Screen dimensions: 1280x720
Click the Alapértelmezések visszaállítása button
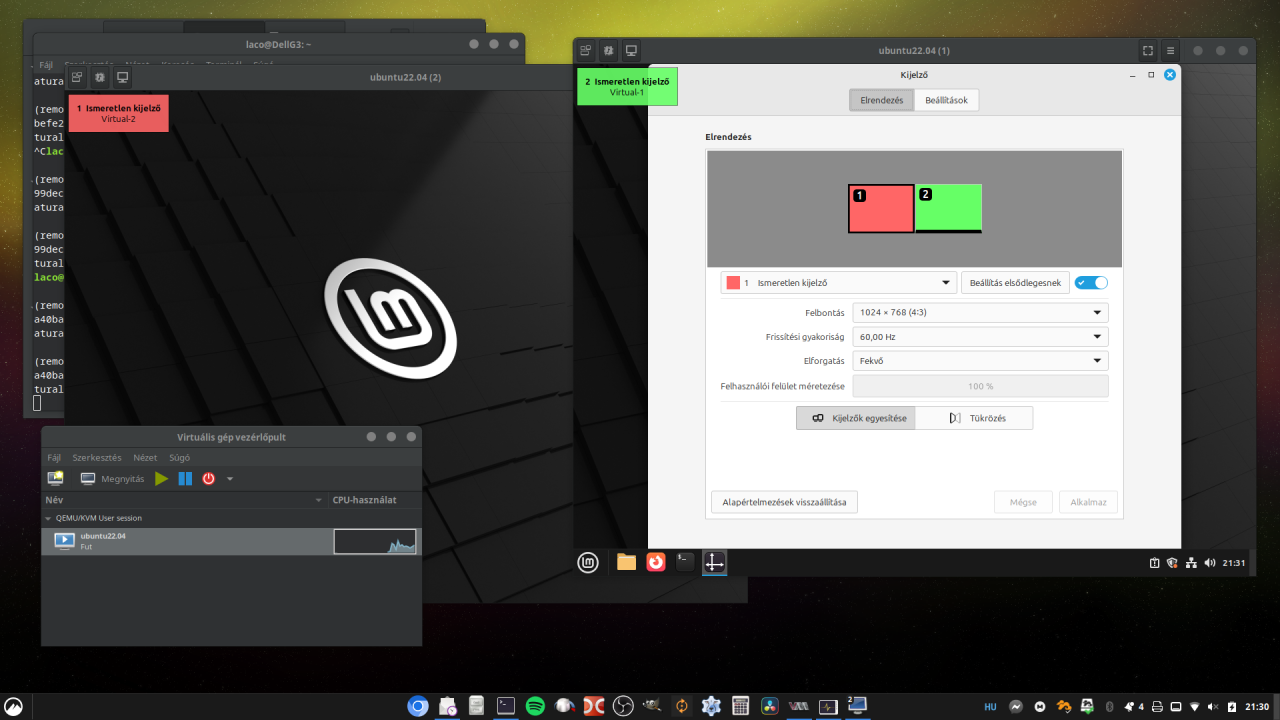coord(784,502)
